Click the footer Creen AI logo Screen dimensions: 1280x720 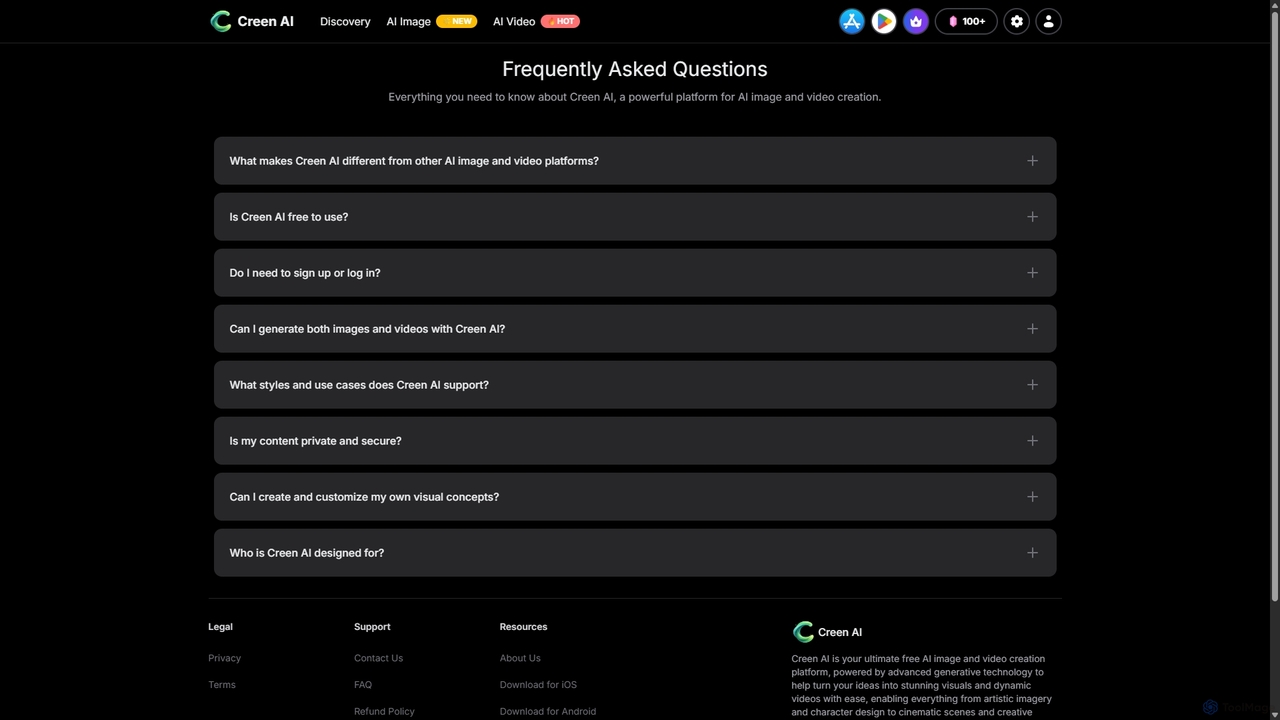point(827,632)
